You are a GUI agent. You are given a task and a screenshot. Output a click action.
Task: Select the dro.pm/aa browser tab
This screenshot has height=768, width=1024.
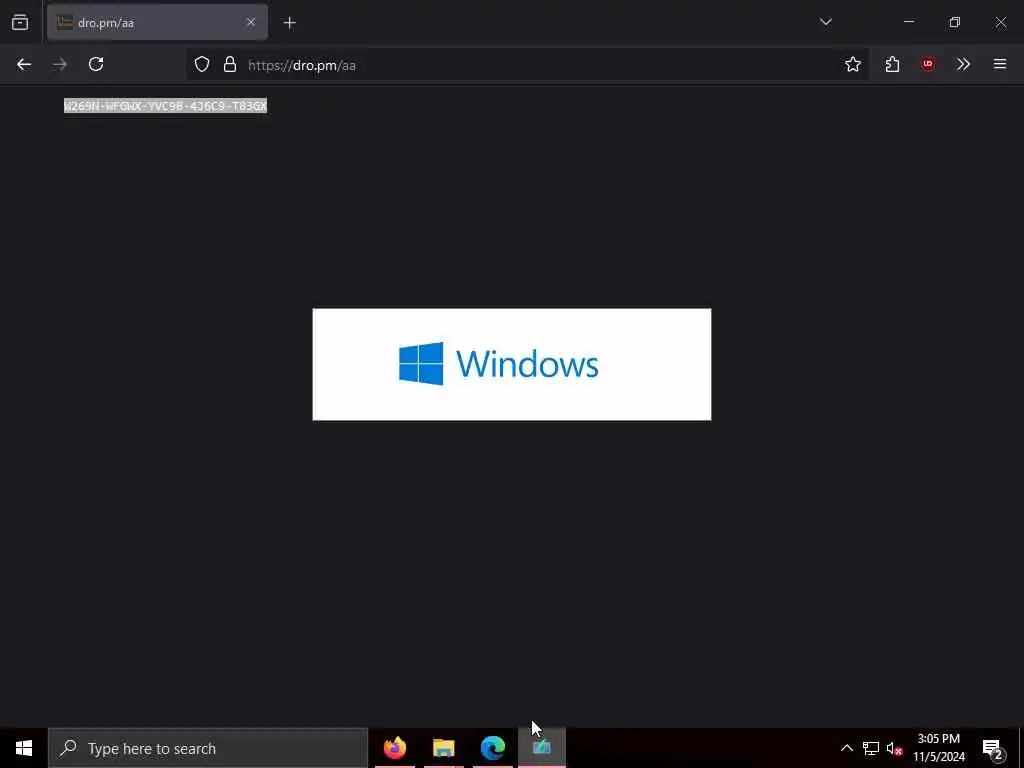coord(157,22)
